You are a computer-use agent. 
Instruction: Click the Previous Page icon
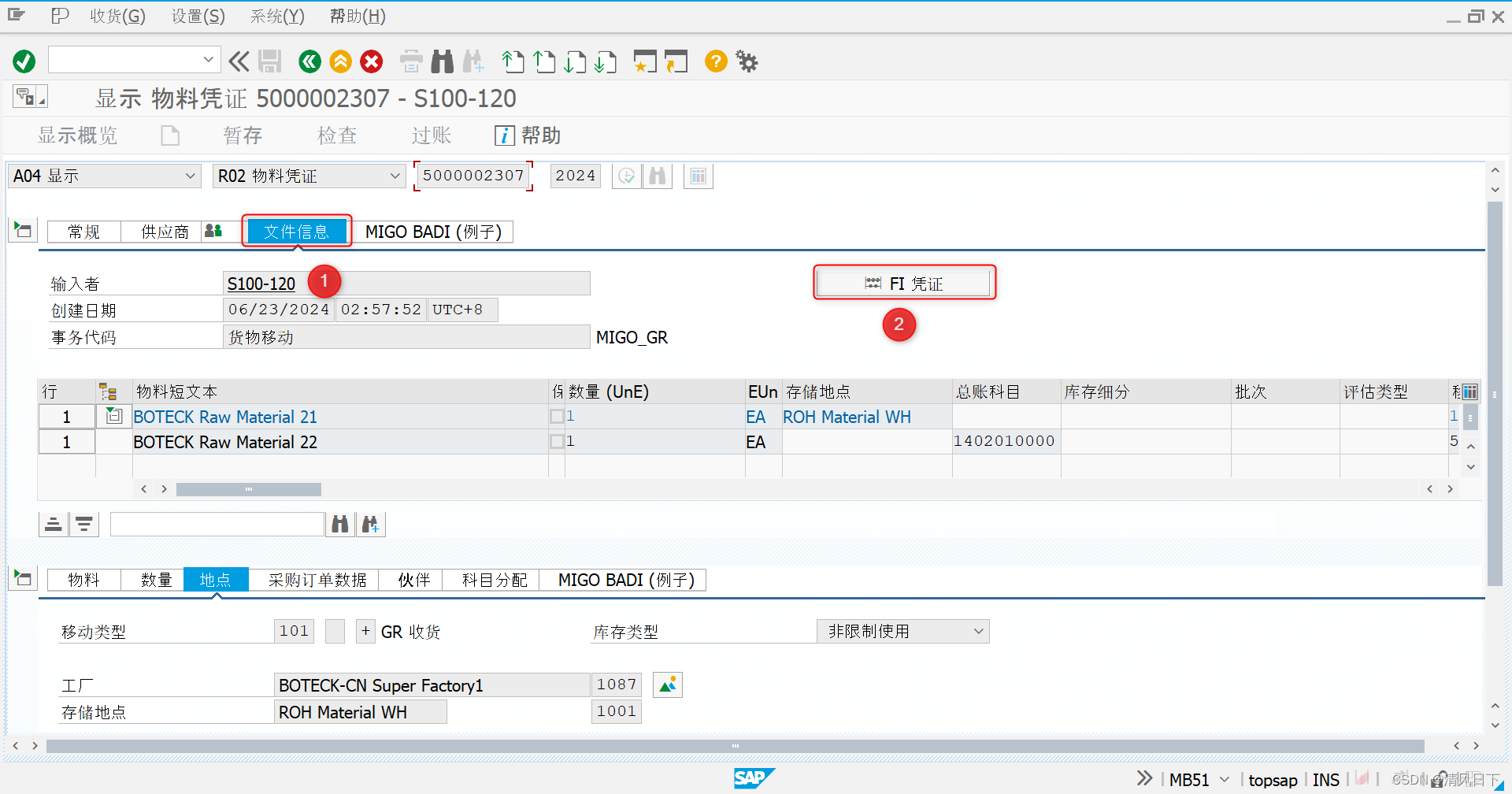click(544, 61)
